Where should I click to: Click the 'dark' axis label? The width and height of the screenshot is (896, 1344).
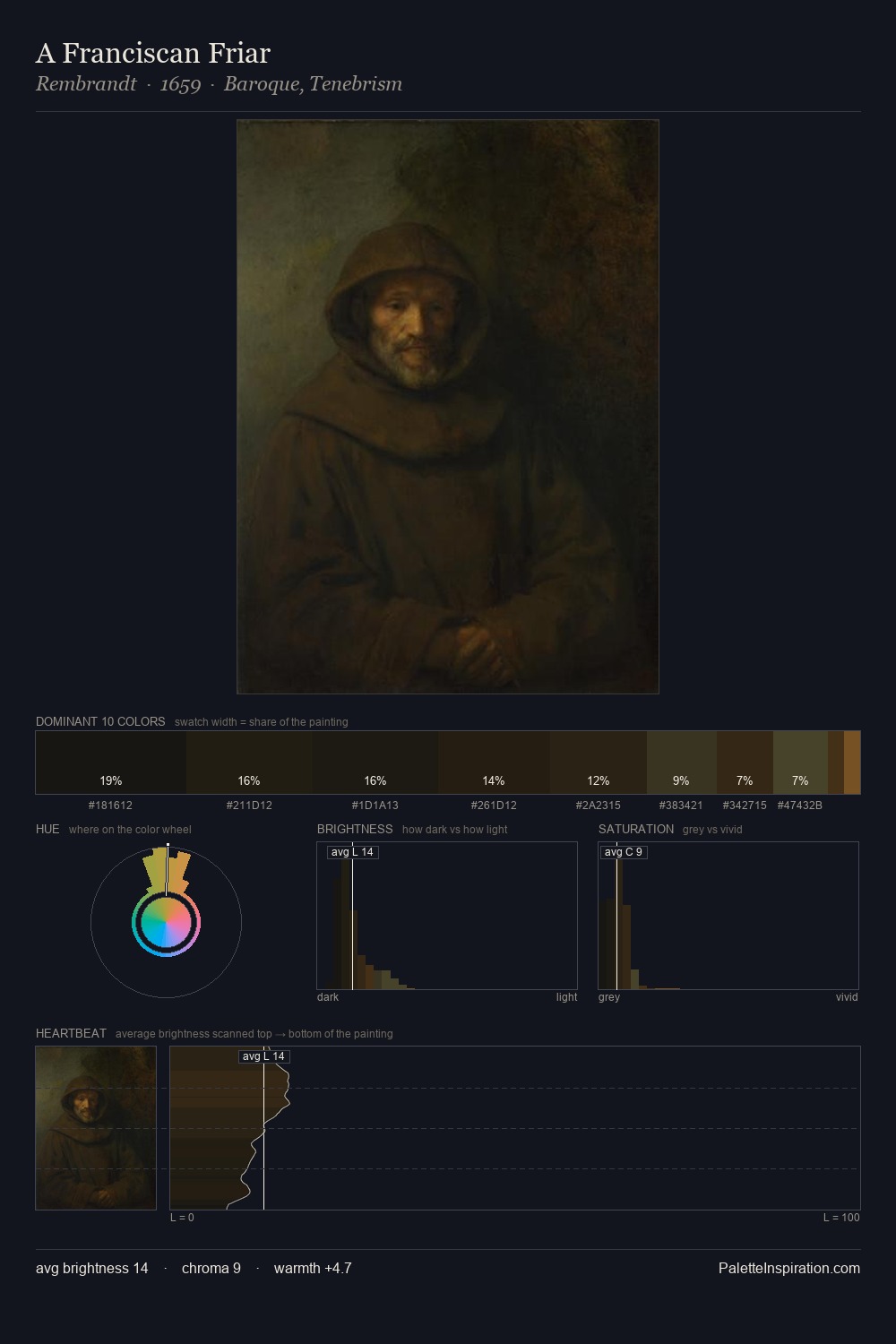click(x=328, y=997)
